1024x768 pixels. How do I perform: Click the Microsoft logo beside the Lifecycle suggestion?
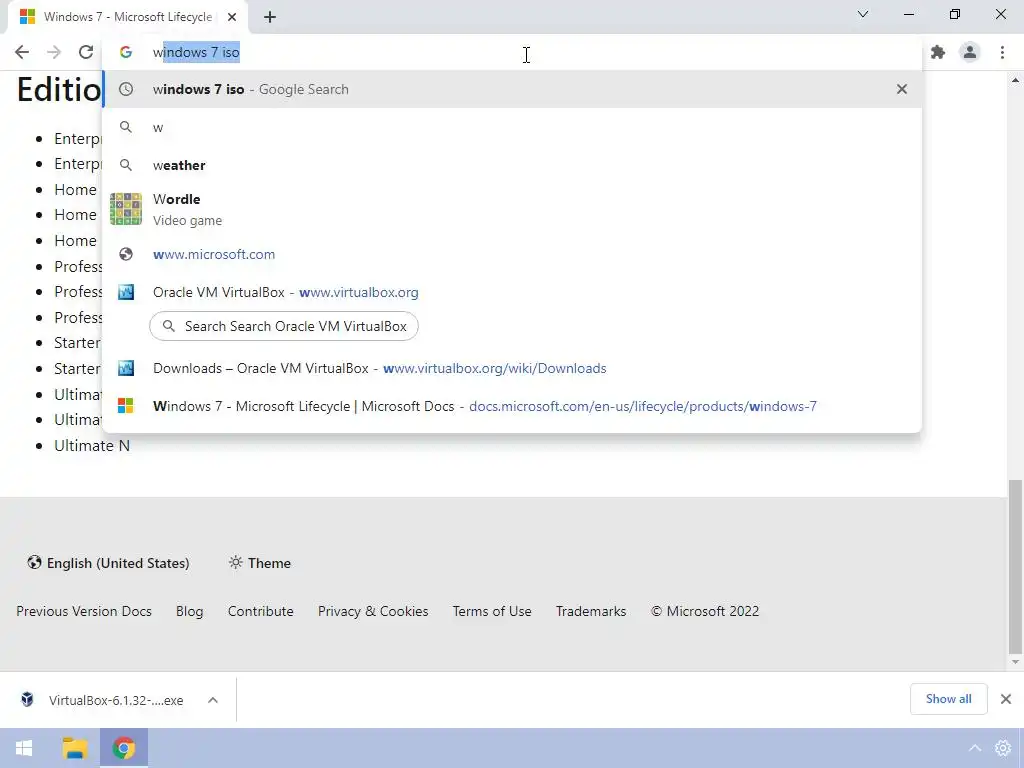[x=125, y=406]
